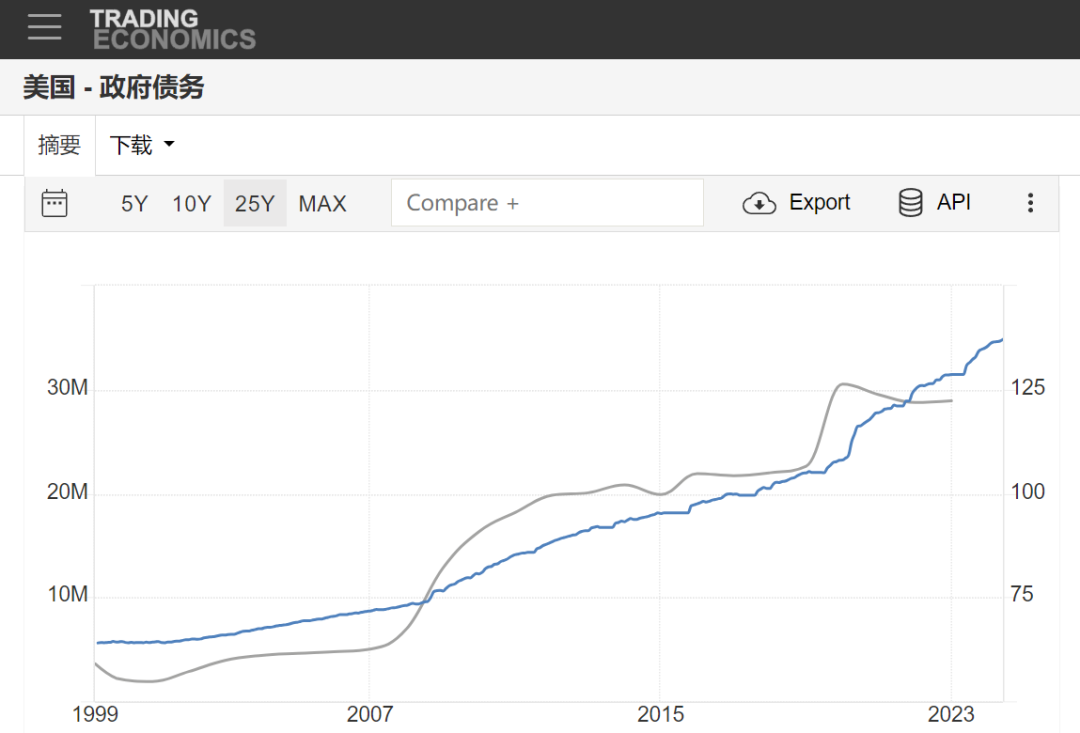The width and height of the screenshot is (1080, 733).
Task: Click the database icon beside API
Action: (910, 203)
